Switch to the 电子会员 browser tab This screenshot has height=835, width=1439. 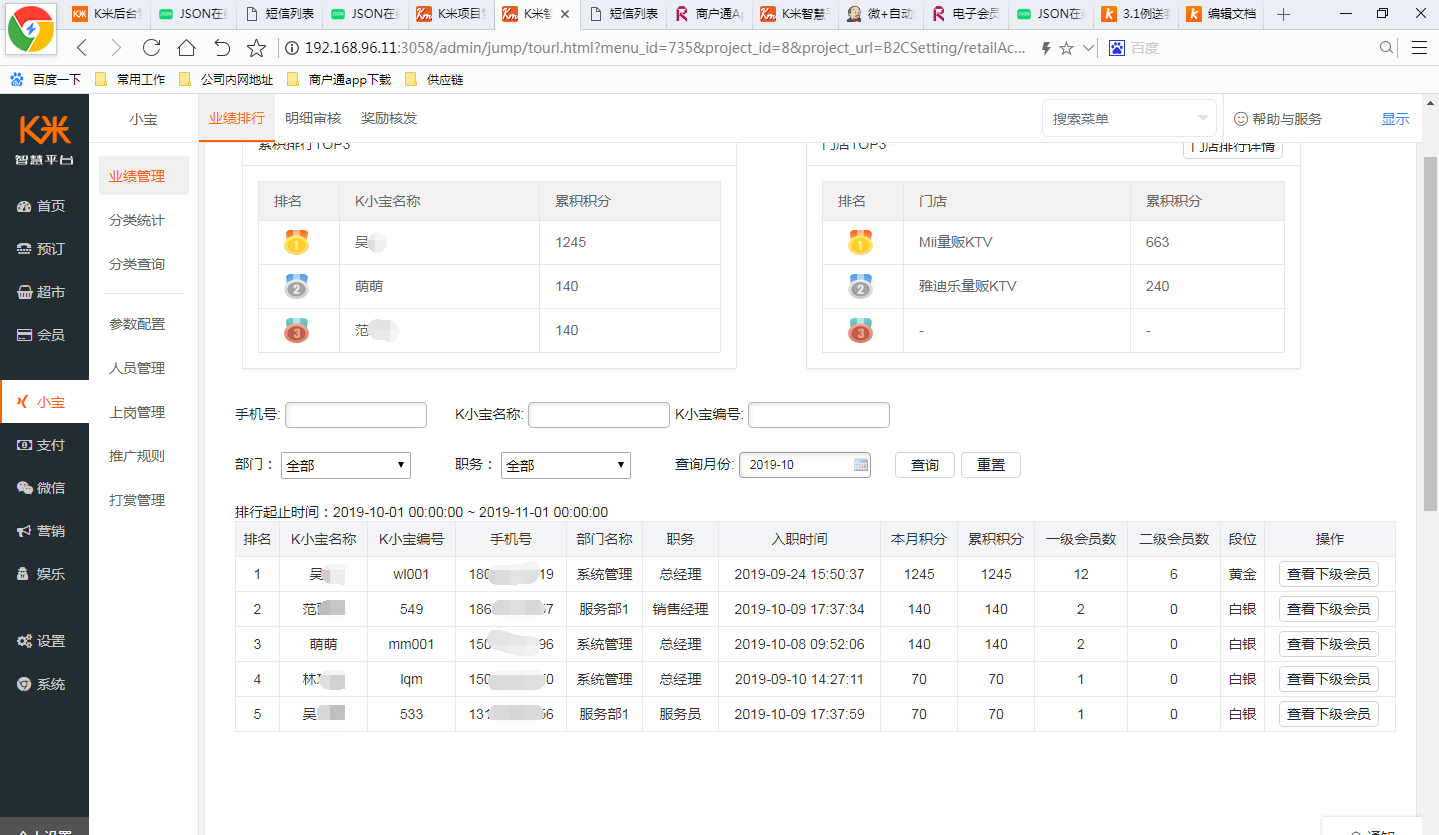[965, 14]
